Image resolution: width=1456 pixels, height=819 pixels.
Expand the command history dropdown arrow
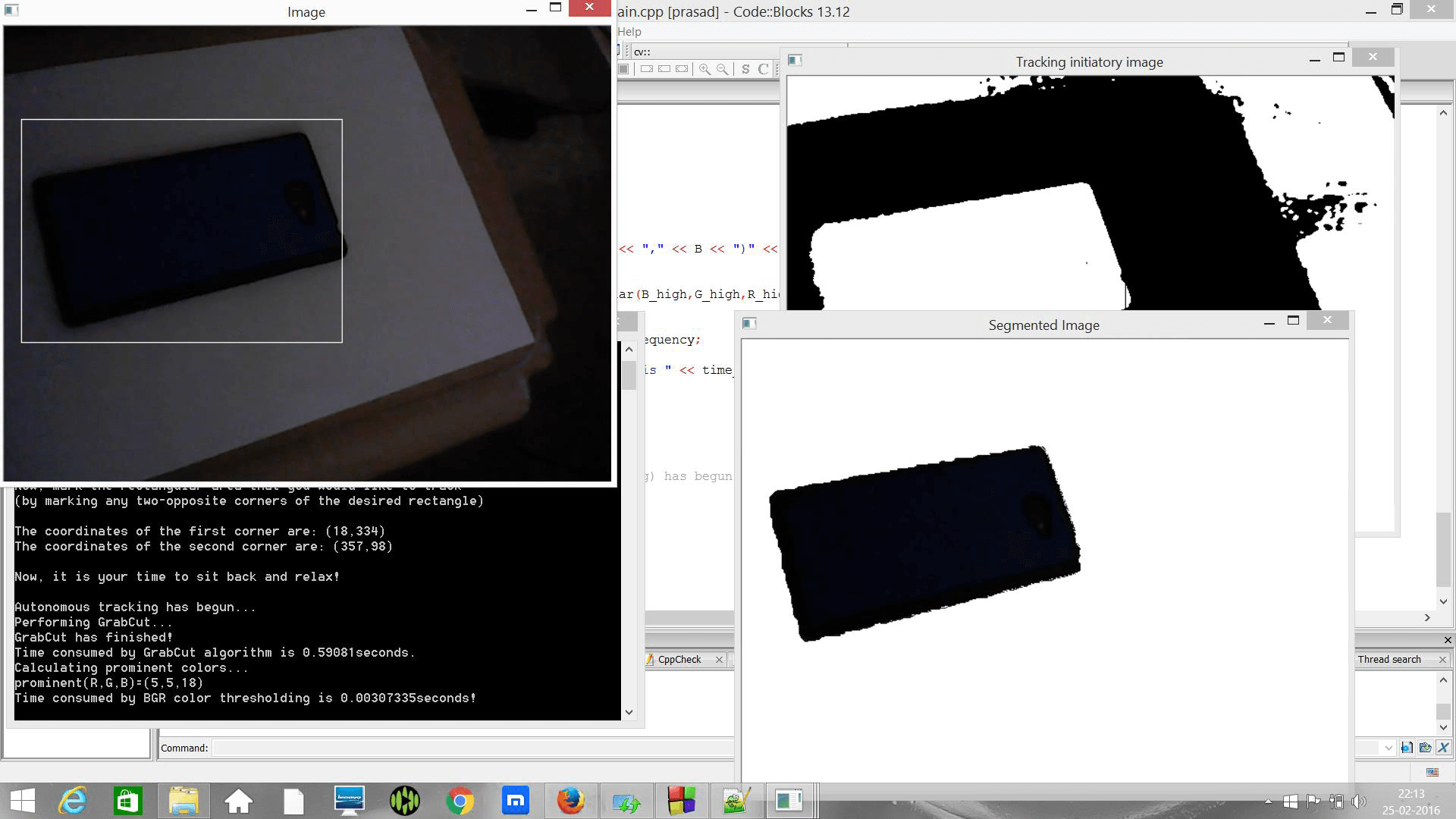(x=1388, y=748)
